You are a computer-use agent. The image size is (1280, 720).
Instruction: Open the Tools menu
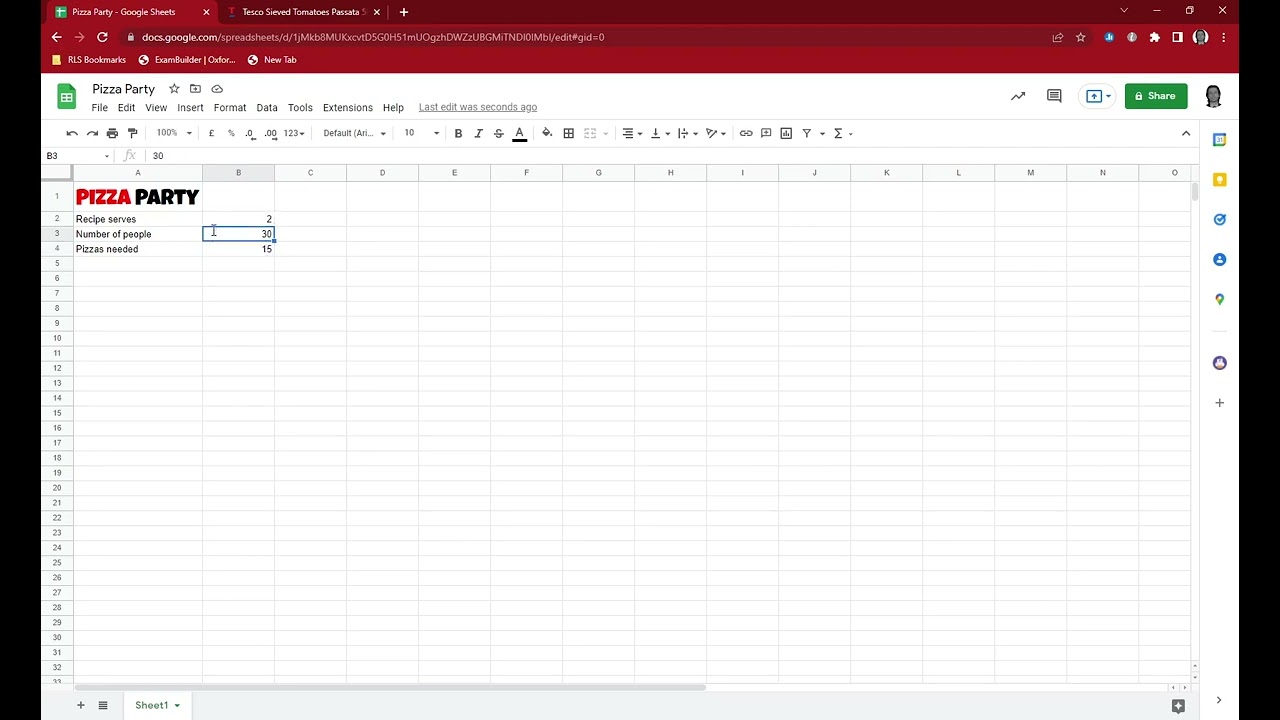tap(300, 107)
